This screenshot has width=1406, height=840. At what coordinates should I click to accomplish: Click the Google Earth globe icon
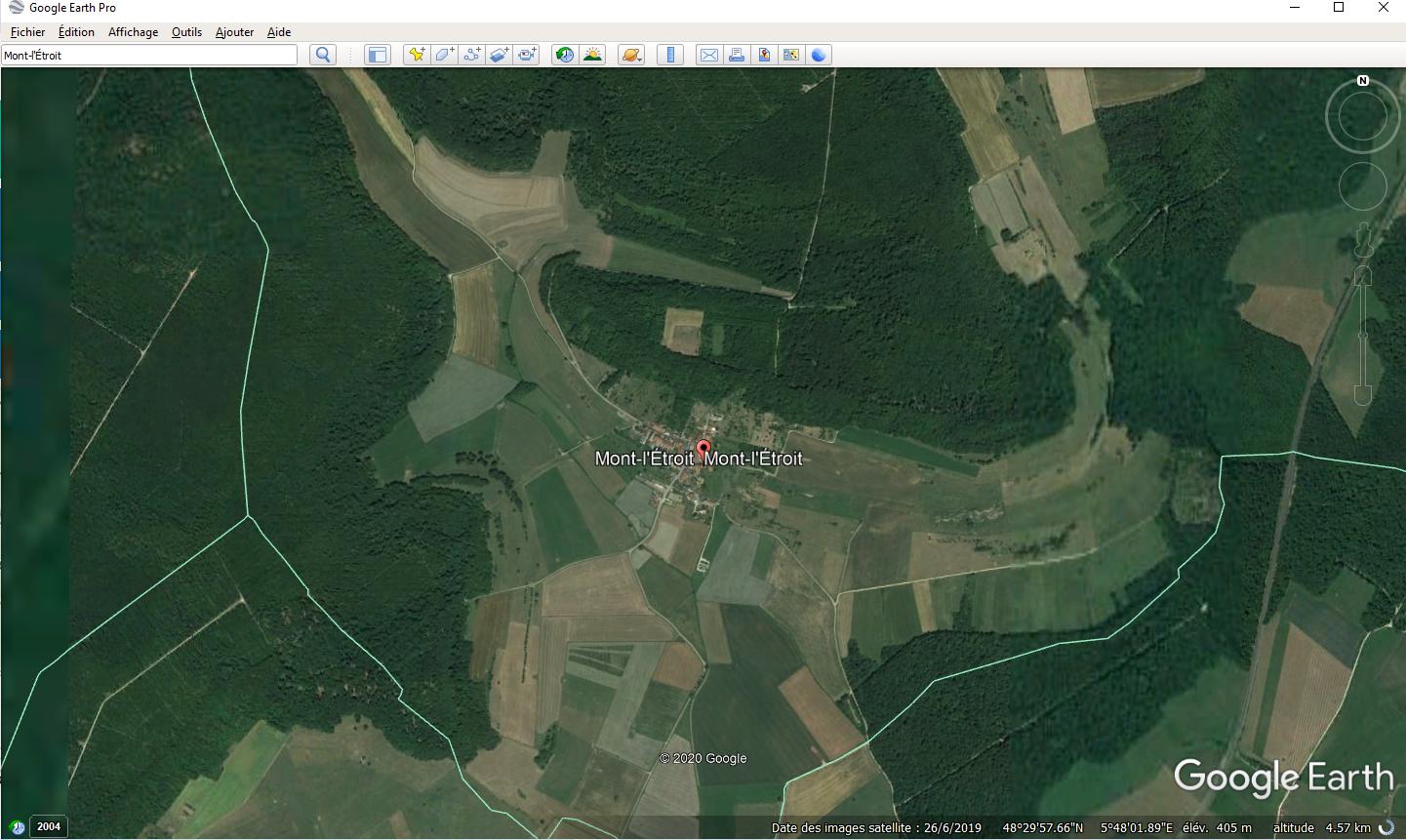tap(819, 55)
